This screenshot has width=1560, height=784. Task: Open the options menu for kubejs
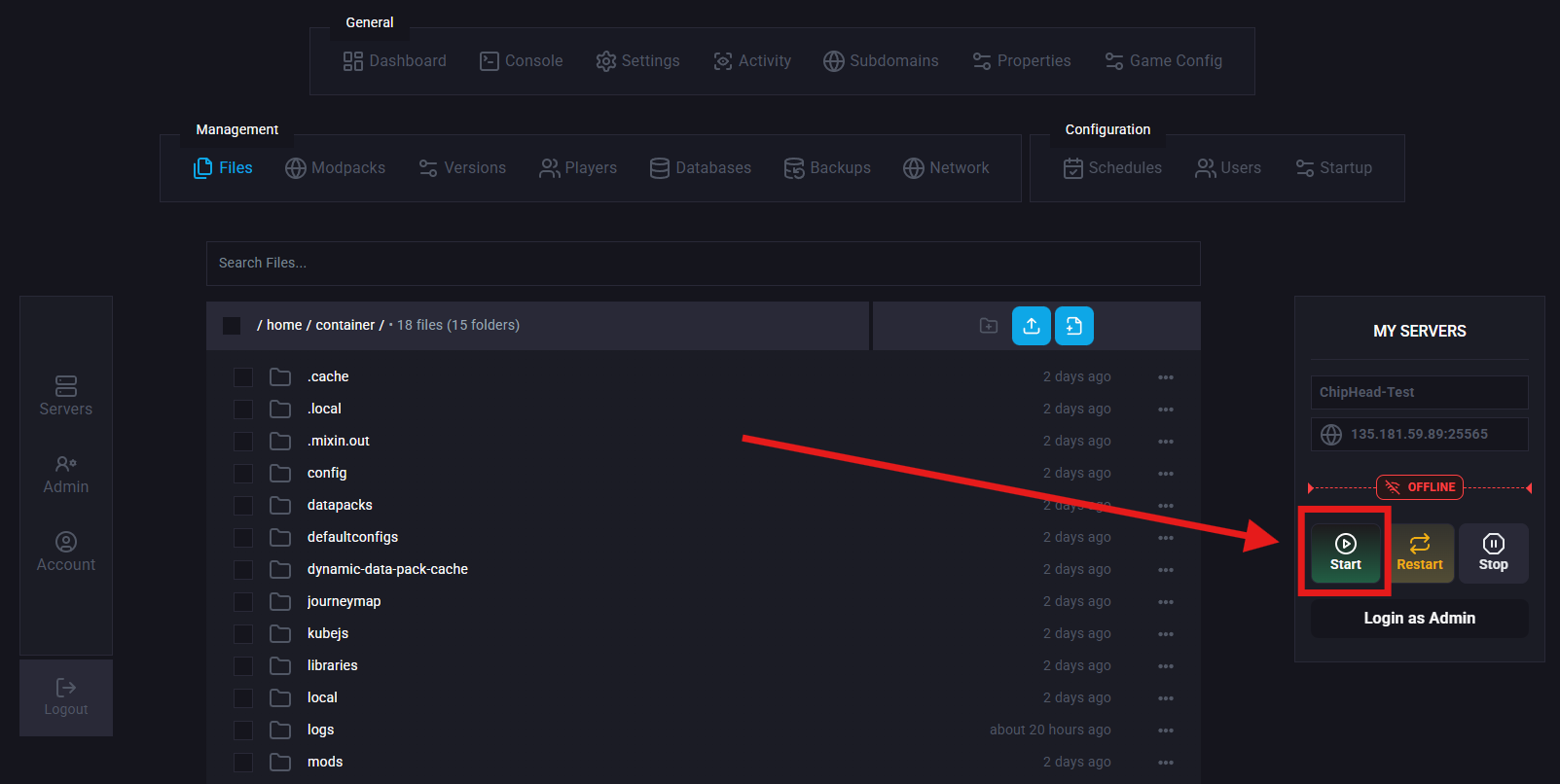tap(1166, 634)
